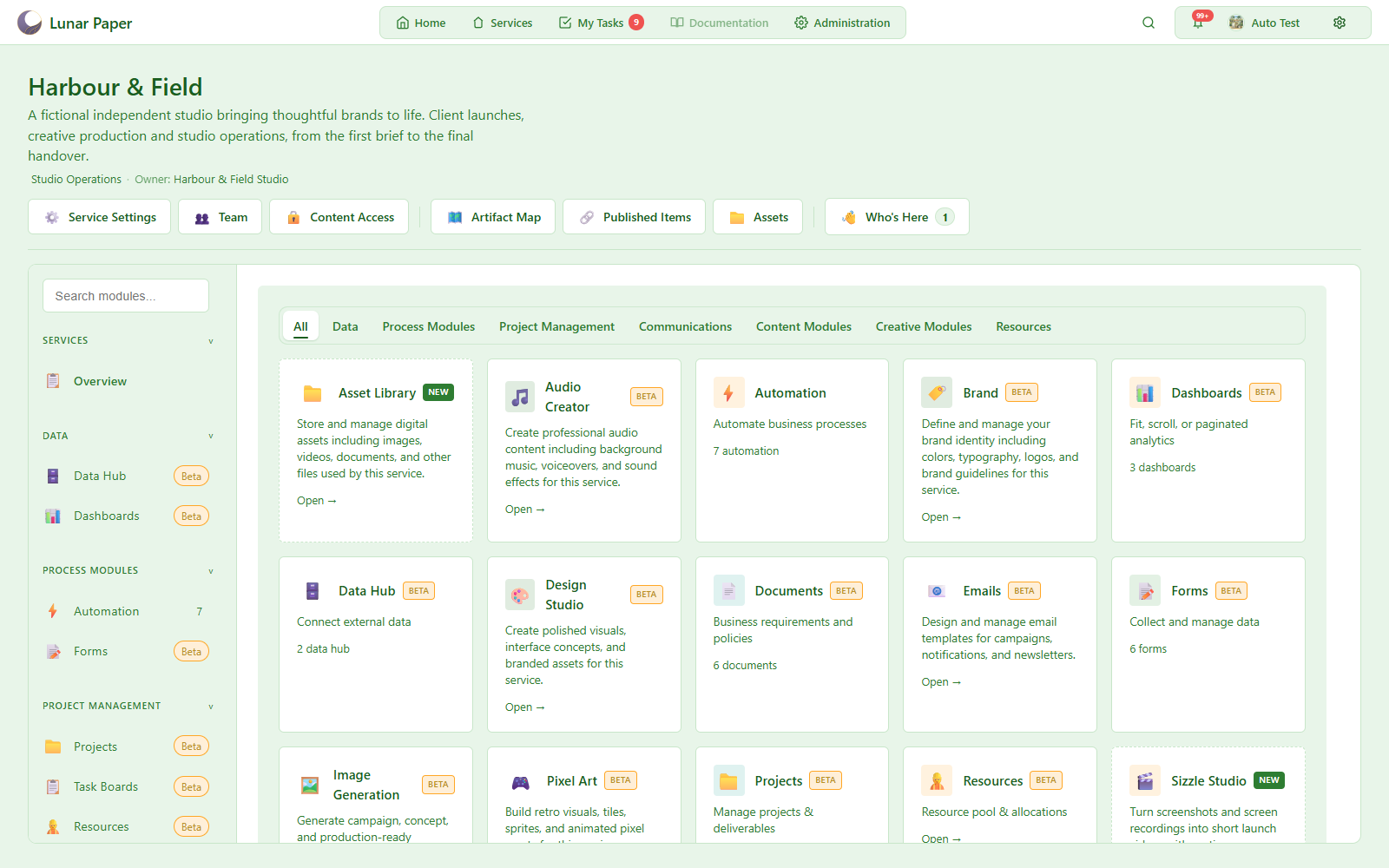Open the Administration menu item
The width and height of the screenshot is (1389, 868).
[x=842, y=23]
